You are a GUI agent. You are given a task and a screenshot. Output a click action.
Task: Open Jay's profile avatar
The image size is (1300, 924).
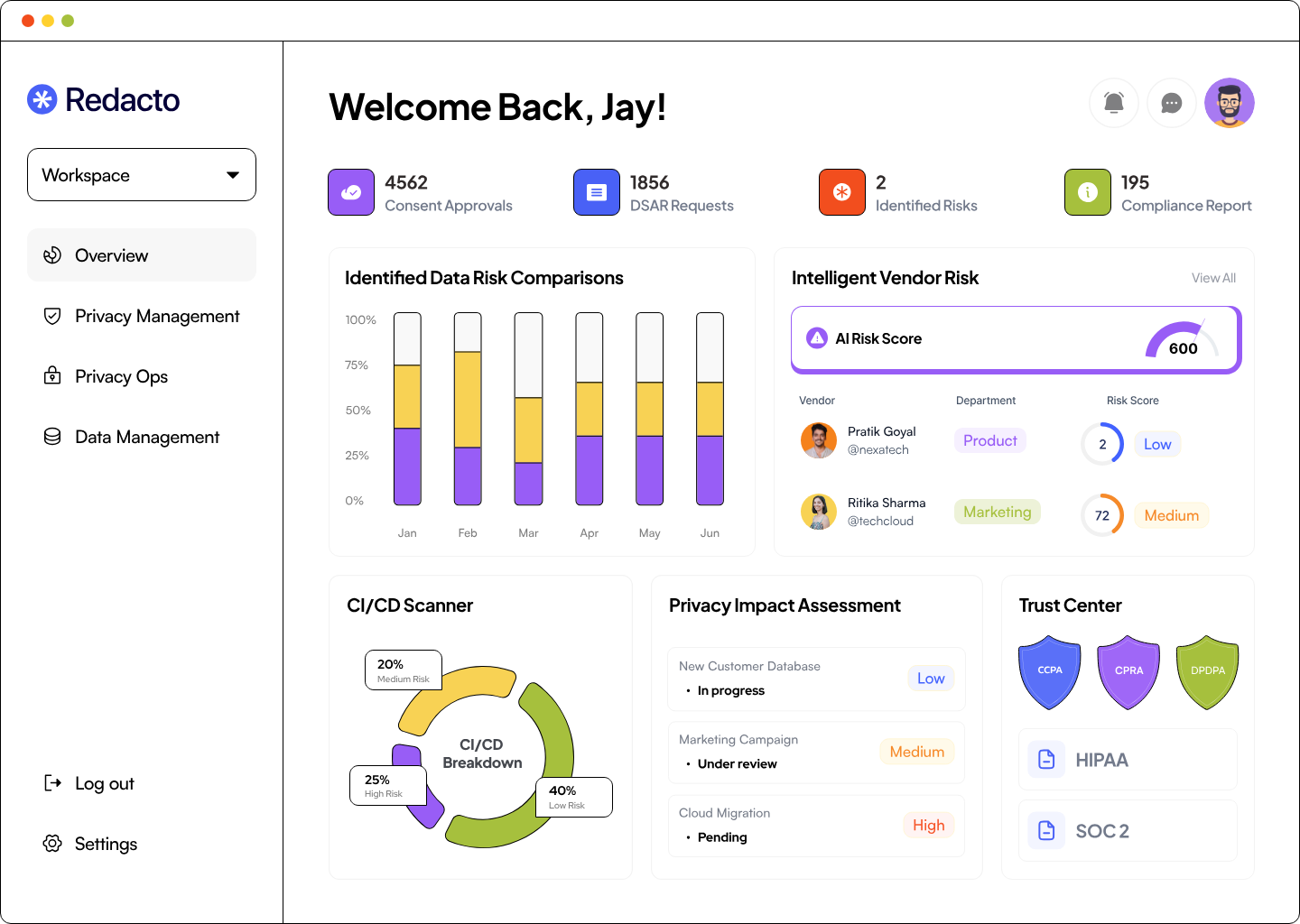1230,103
